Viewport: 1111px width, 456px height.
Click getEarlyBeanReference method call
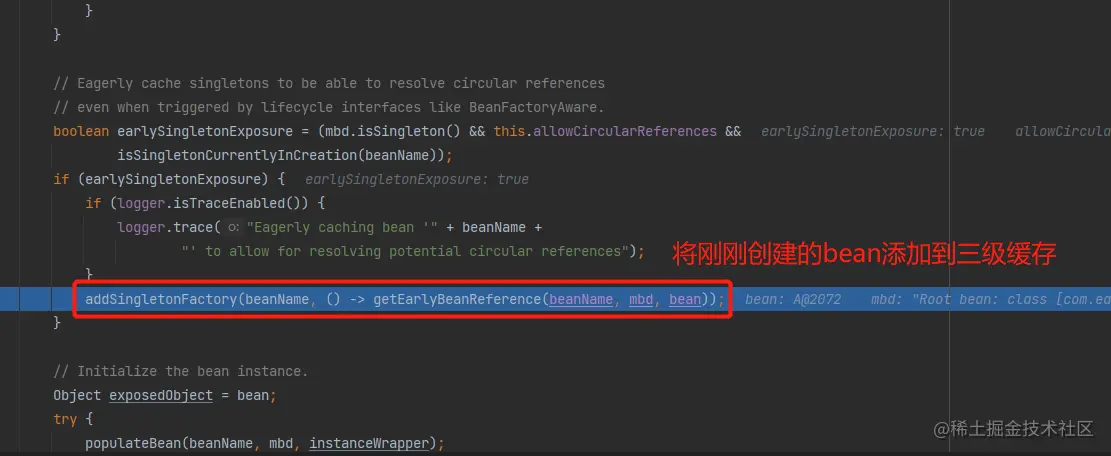tap(458, 299)
